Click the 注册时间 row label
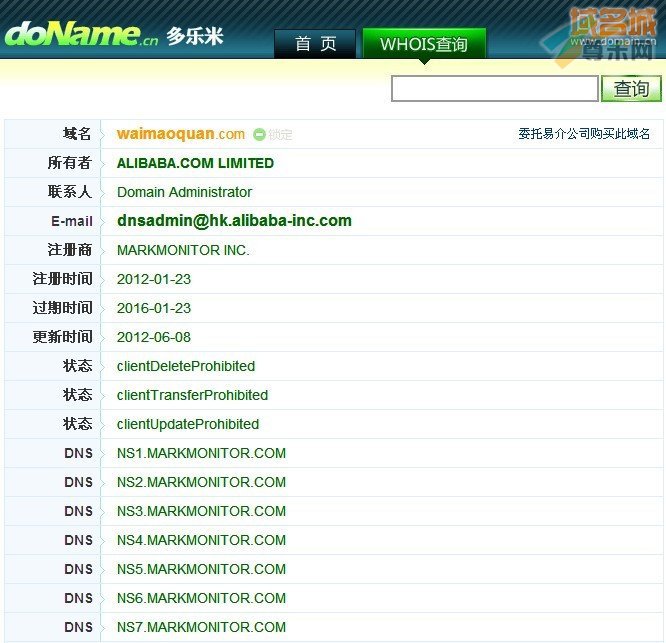The width and height of the screenshot is (666, 643). 62,279
